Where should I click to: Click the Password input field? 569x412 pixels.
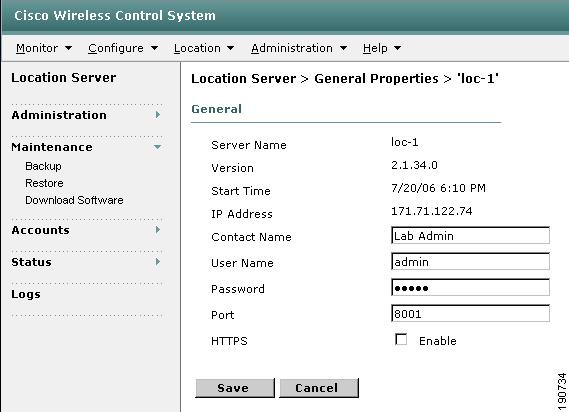[470, 288]
